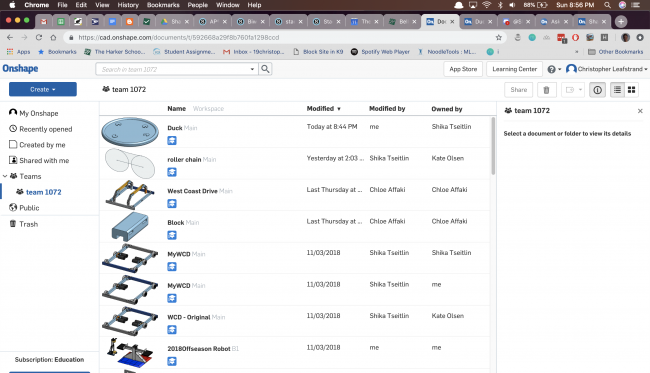Open Chrome File menu
Image resolution: width=650 pixels, height=373 pixels.
63,5
